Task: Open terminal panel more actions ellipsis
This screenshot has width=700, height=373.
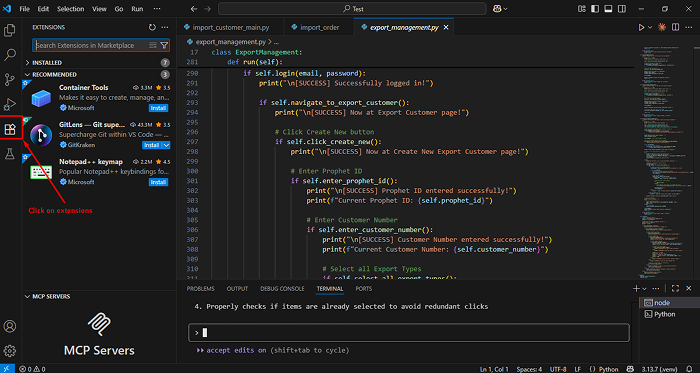Action: tap(656, 289)
